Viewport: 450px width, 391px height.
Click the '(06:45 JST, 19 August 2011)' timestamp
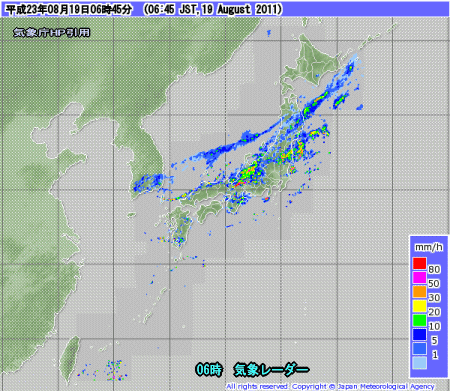click(x=213, y=9)
